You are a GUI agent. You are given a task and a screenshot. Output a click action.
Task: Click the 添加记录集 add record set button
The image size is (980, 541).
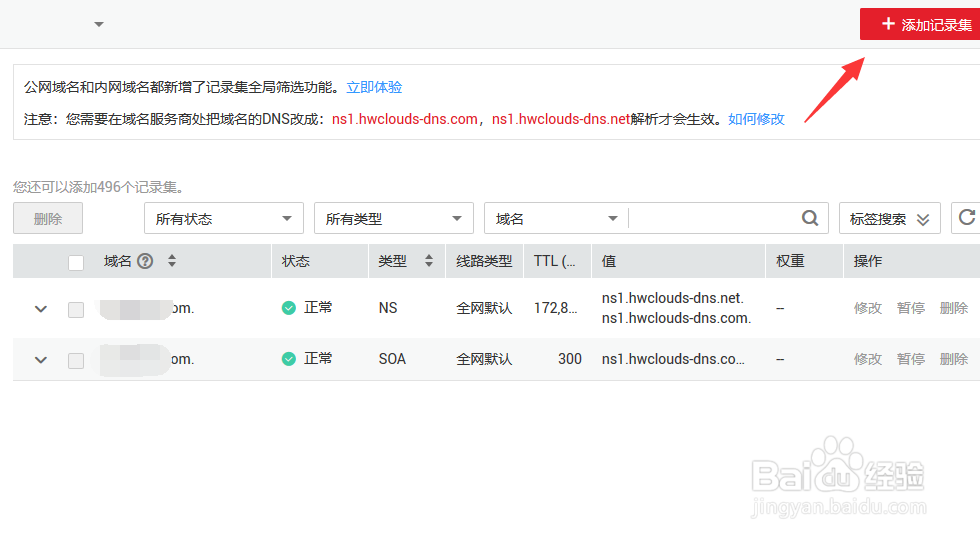click(919, 24)
